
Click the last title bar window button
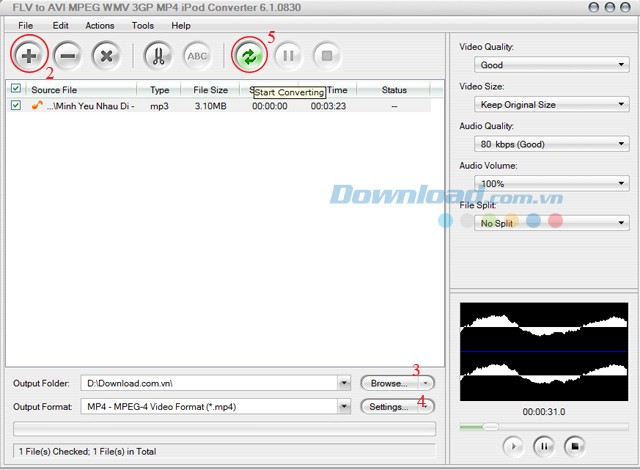tap(625, 7)
